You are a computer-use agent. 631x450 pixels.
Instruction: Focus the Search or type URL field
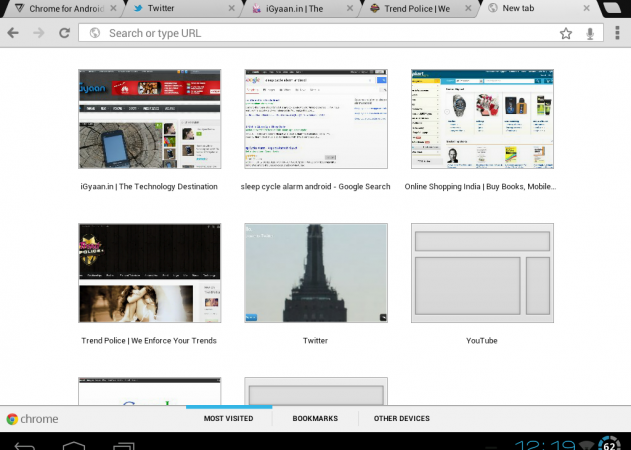pyautogui.click(x=320, y=33)
